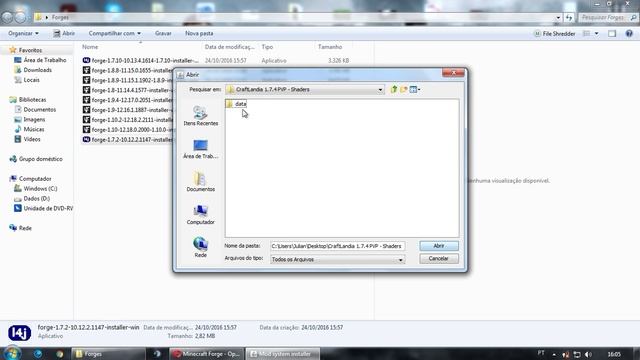This screenshot has width=640, height=360.
Task: Toggle the Explorer preview pane icon
Action: pyautogui.click(x=612, y=34)
